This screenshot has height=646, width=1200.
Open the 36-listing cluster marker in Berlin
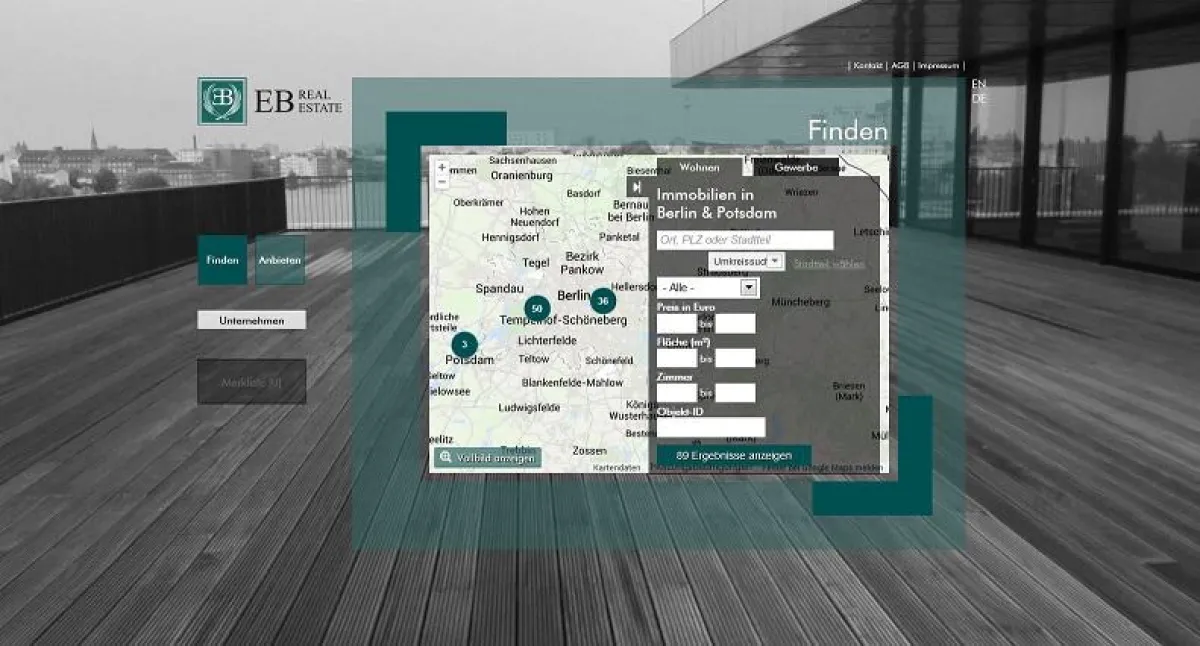[602, 300]
